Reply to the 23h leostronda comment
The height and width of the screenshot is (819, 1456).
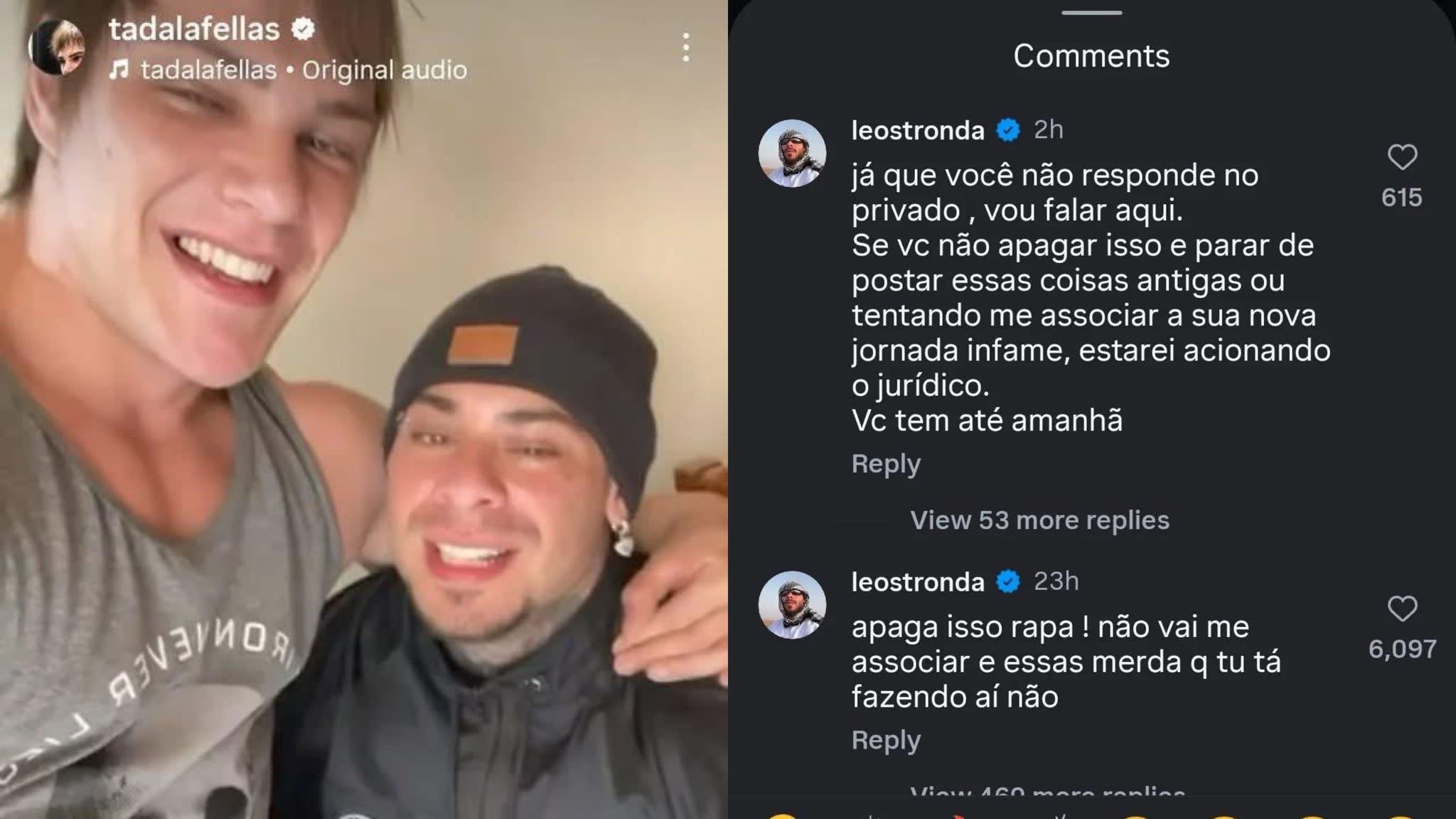pyautogui.click(x=886, y=740)
